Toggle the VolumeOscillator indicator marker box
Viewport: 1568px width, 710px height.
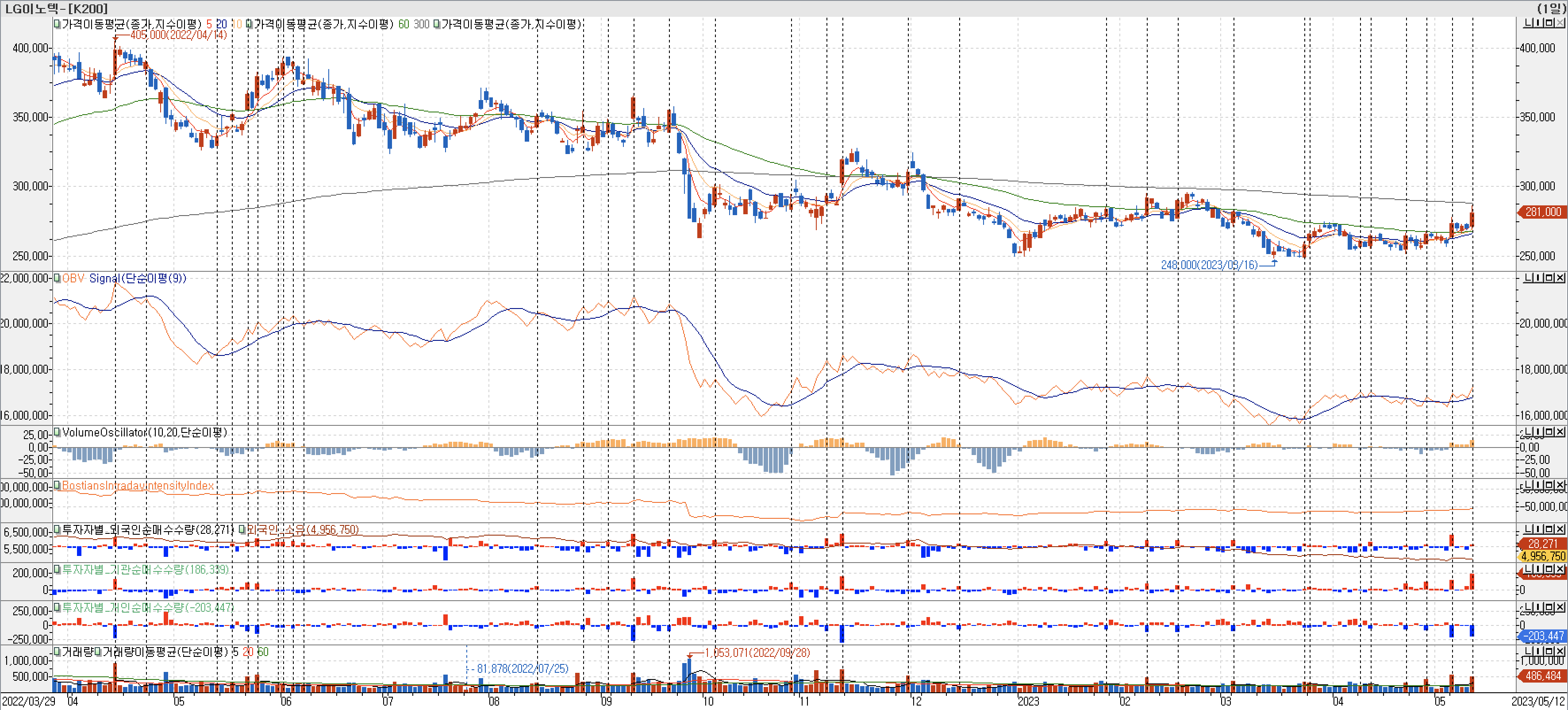(57, 432)
